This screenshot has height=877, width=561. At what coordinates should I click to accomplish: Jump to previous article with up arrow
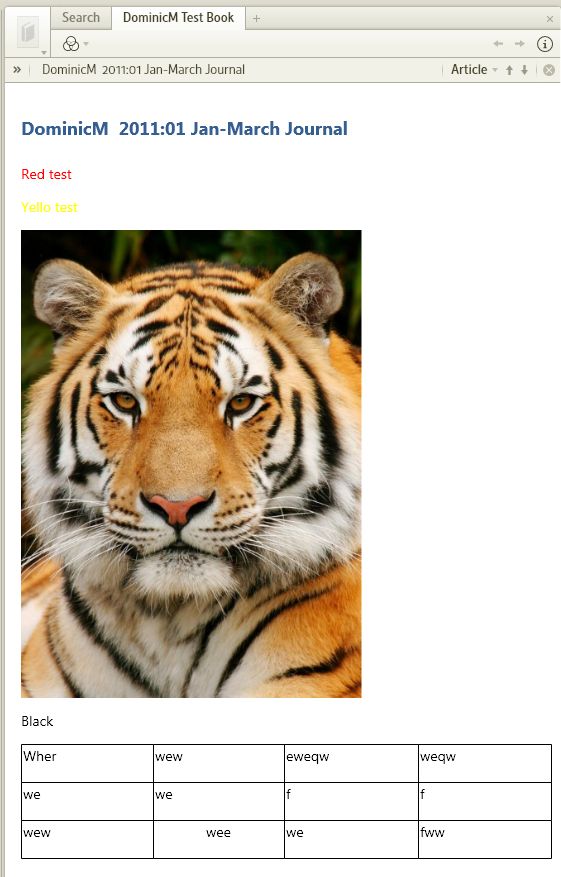(509, 70)
